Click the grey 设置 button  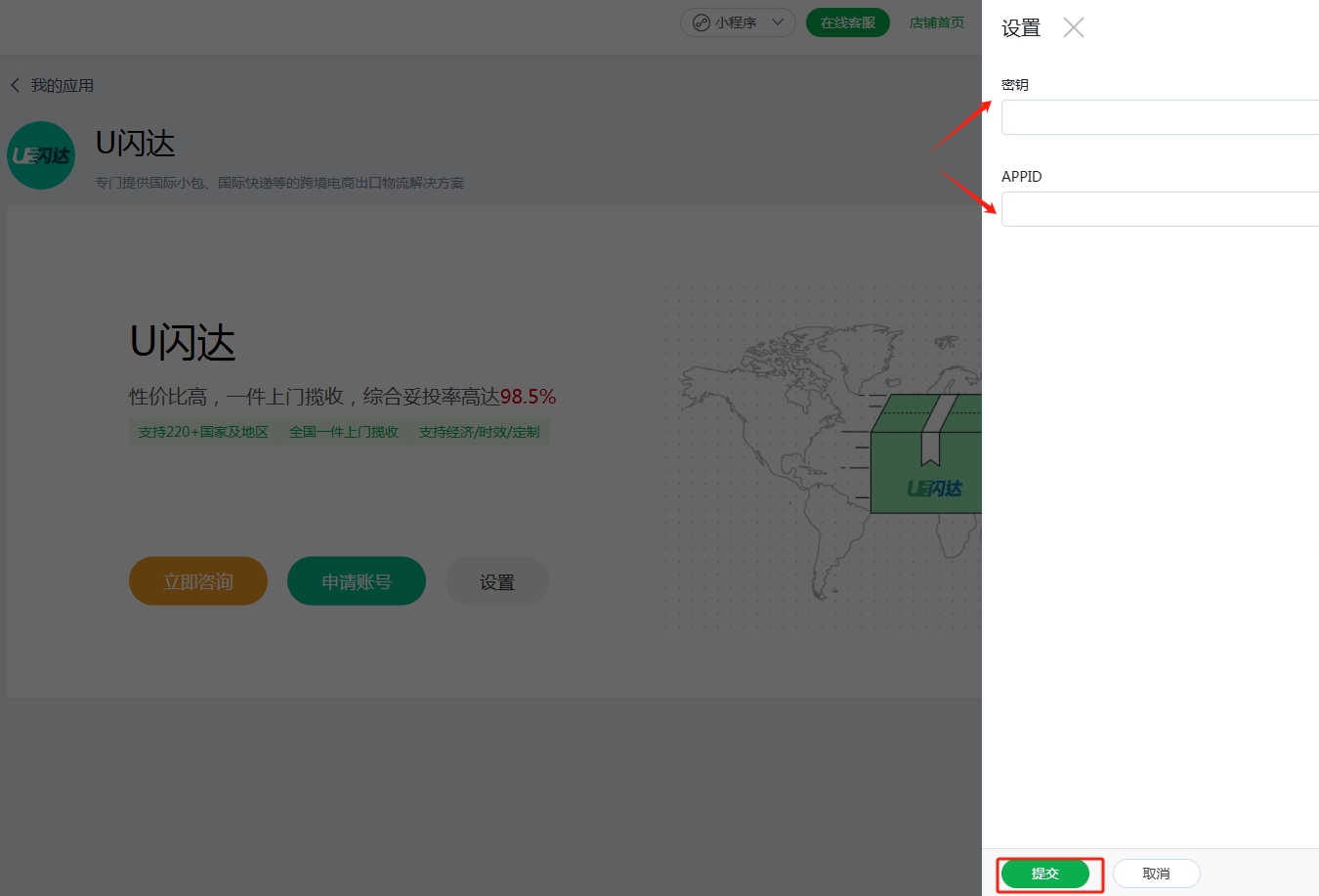(x=497, y=581)
